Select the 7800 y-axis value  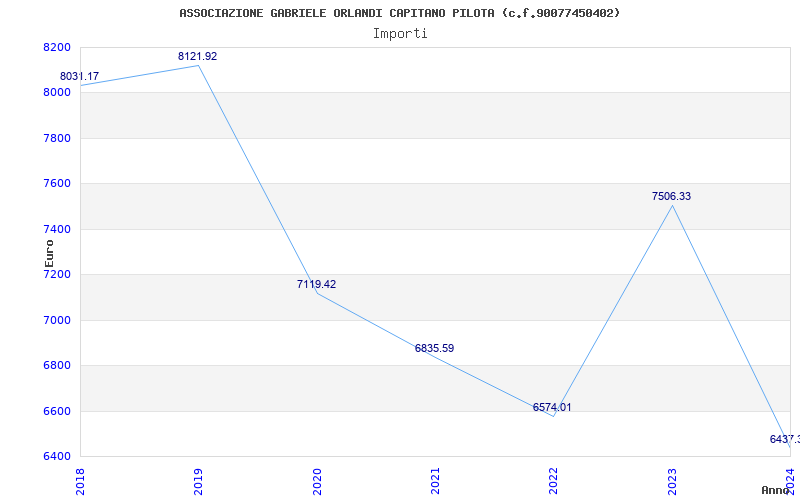point(57,138)
